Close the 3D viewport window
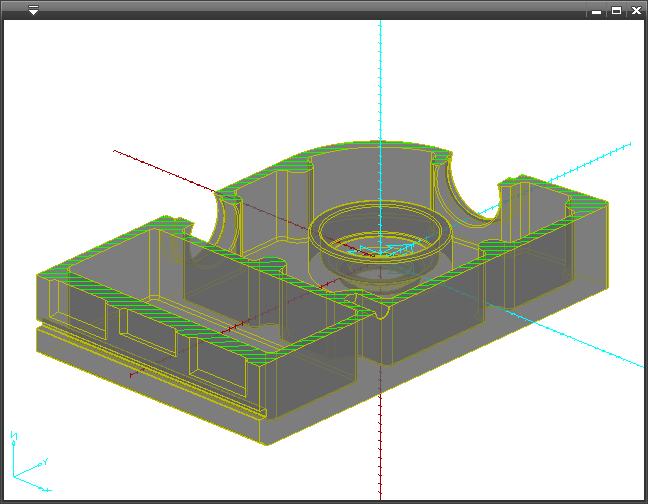This screenshot has height=504, width=648. click(x=635, y=10)
